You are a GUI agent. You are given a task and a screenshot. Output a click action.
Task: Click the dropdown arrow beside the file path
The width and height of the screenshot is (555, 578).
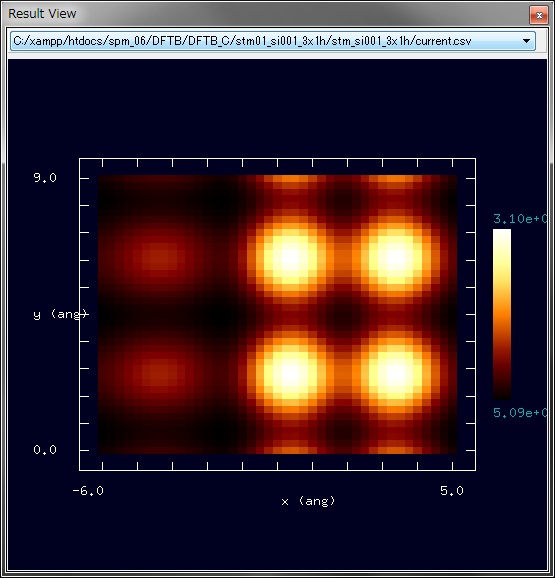[x=527, y=41]
